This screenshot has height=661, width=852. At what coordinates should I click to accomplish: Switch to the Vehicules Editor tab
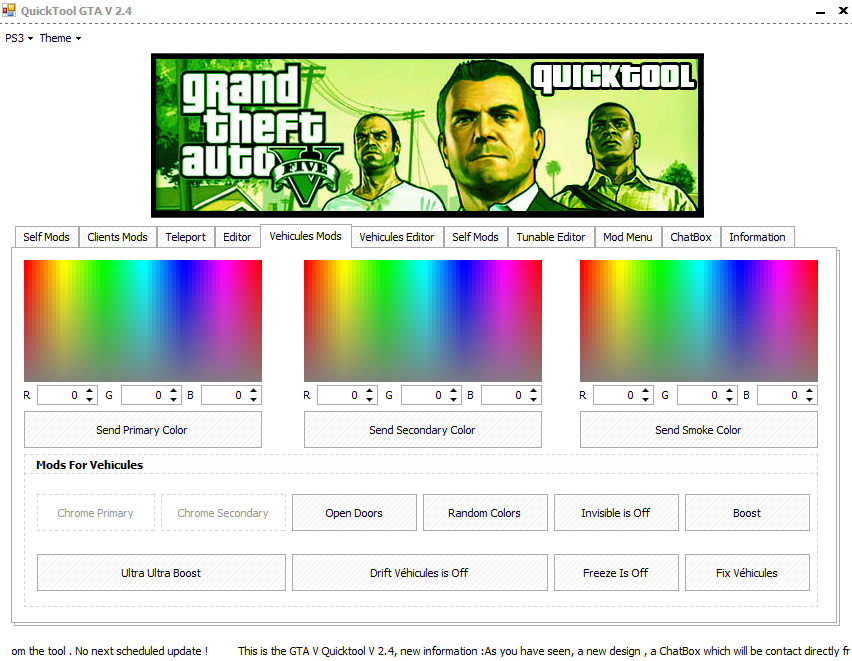click(x=397, y=237)
